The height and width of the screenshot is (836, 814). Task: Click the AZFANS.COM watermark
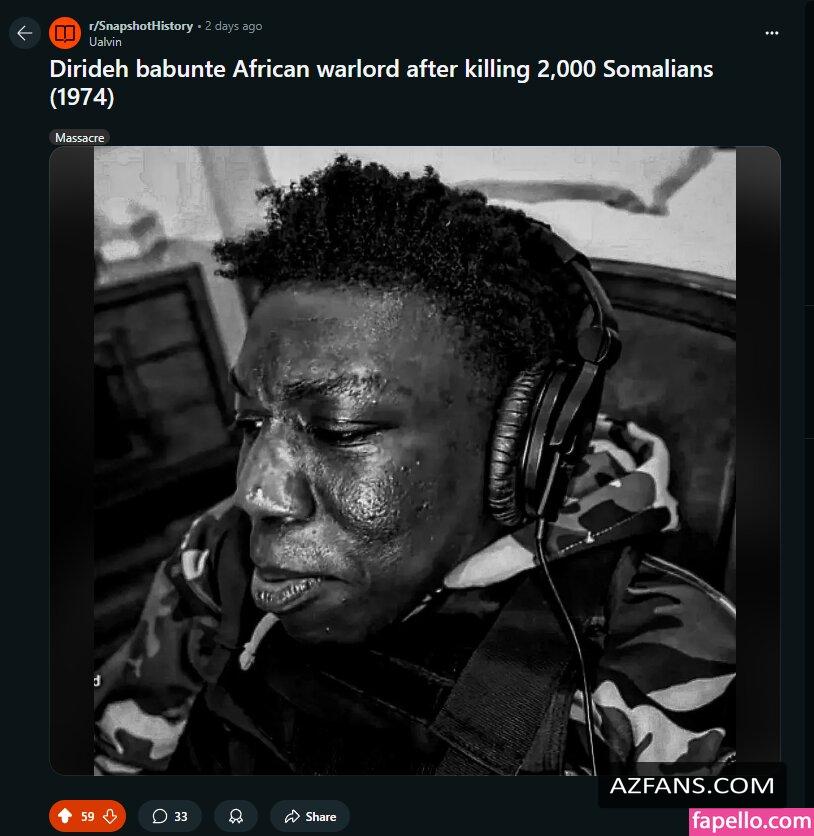(691, 786)
